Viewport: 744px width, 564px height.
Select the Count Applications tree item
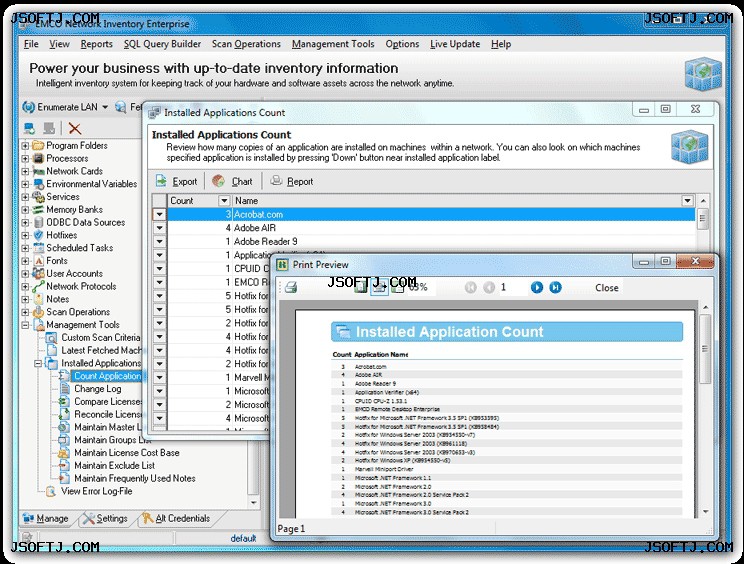[108, 376]
